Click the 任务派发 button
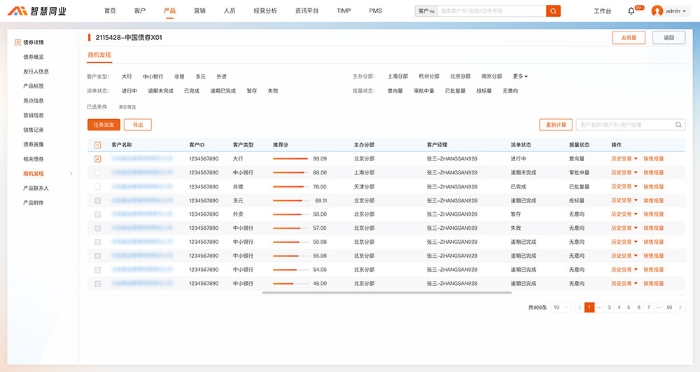700x372 pixels. [104, 125]
